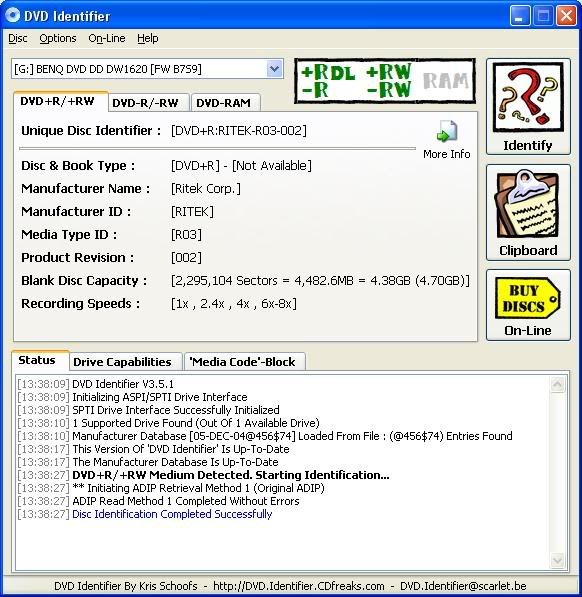Click the [002] product revision value
Screen dimensions: 582x597
coord(186,257)
